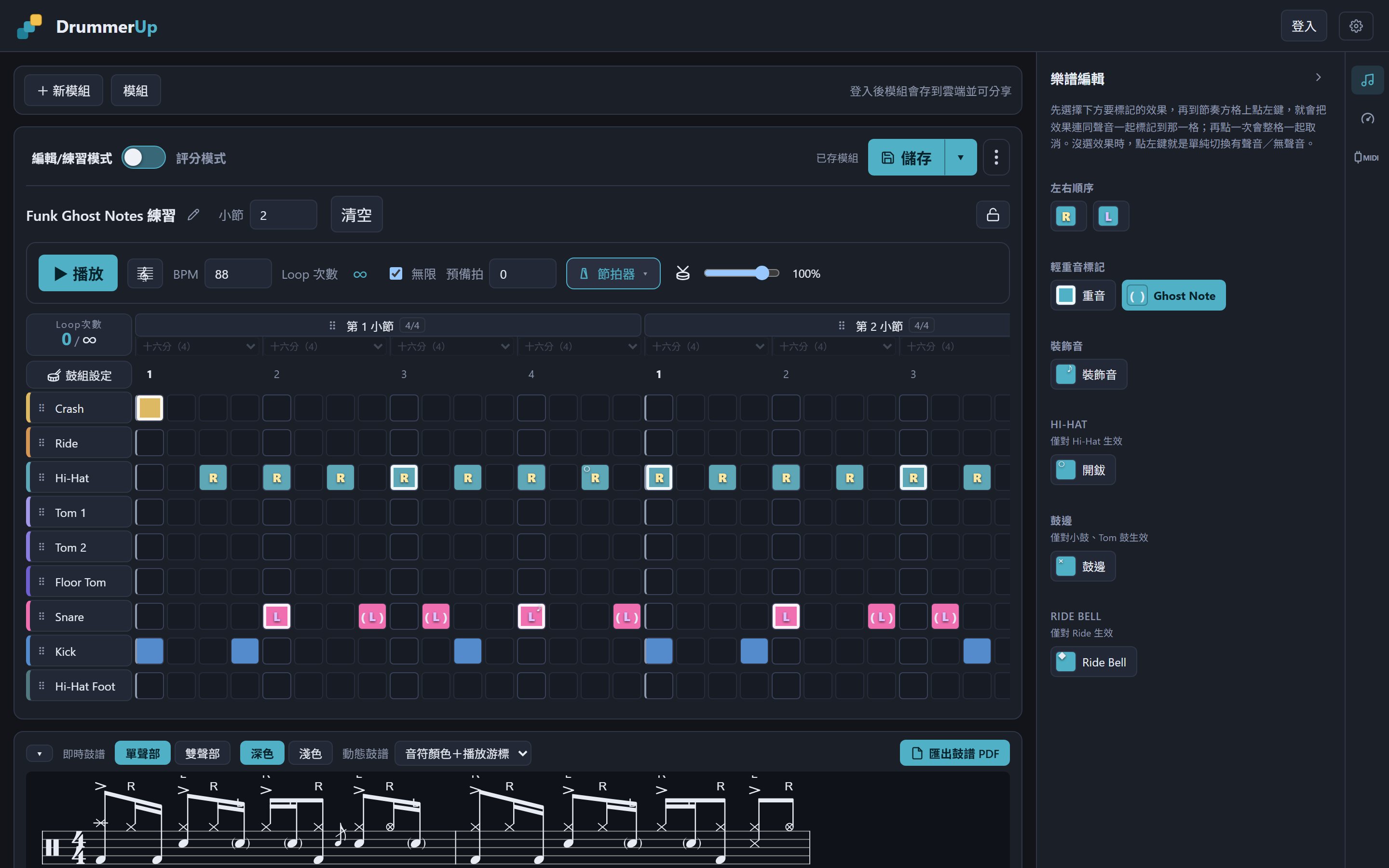Click the settings gear icon
The image size is (1389, 868).
pyautogui.click(x=1356, y=26)
